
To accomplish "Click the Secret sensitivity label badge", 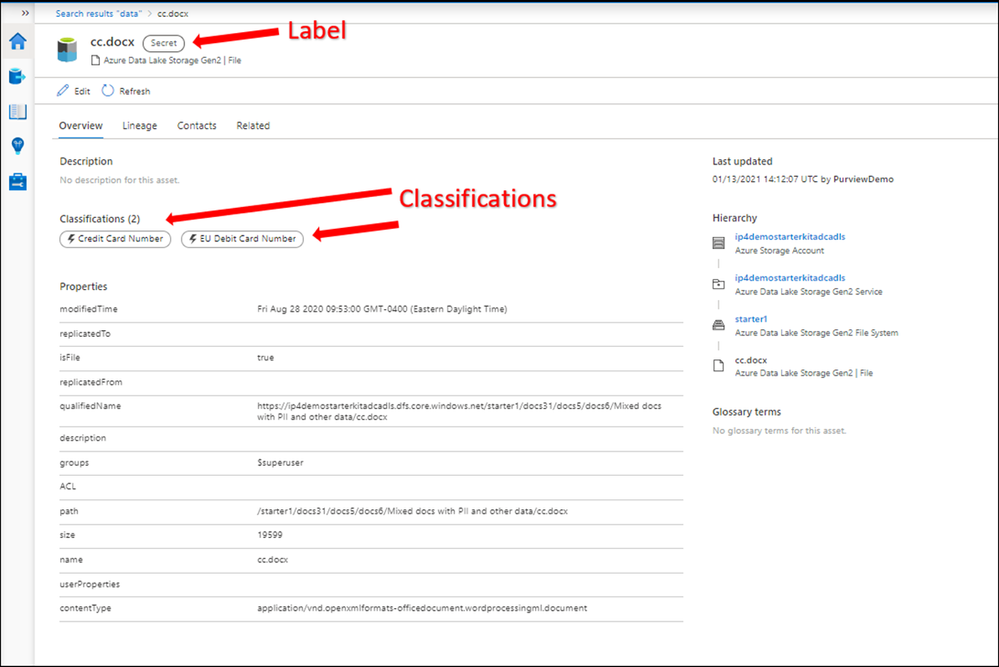I will click(164, 43).
